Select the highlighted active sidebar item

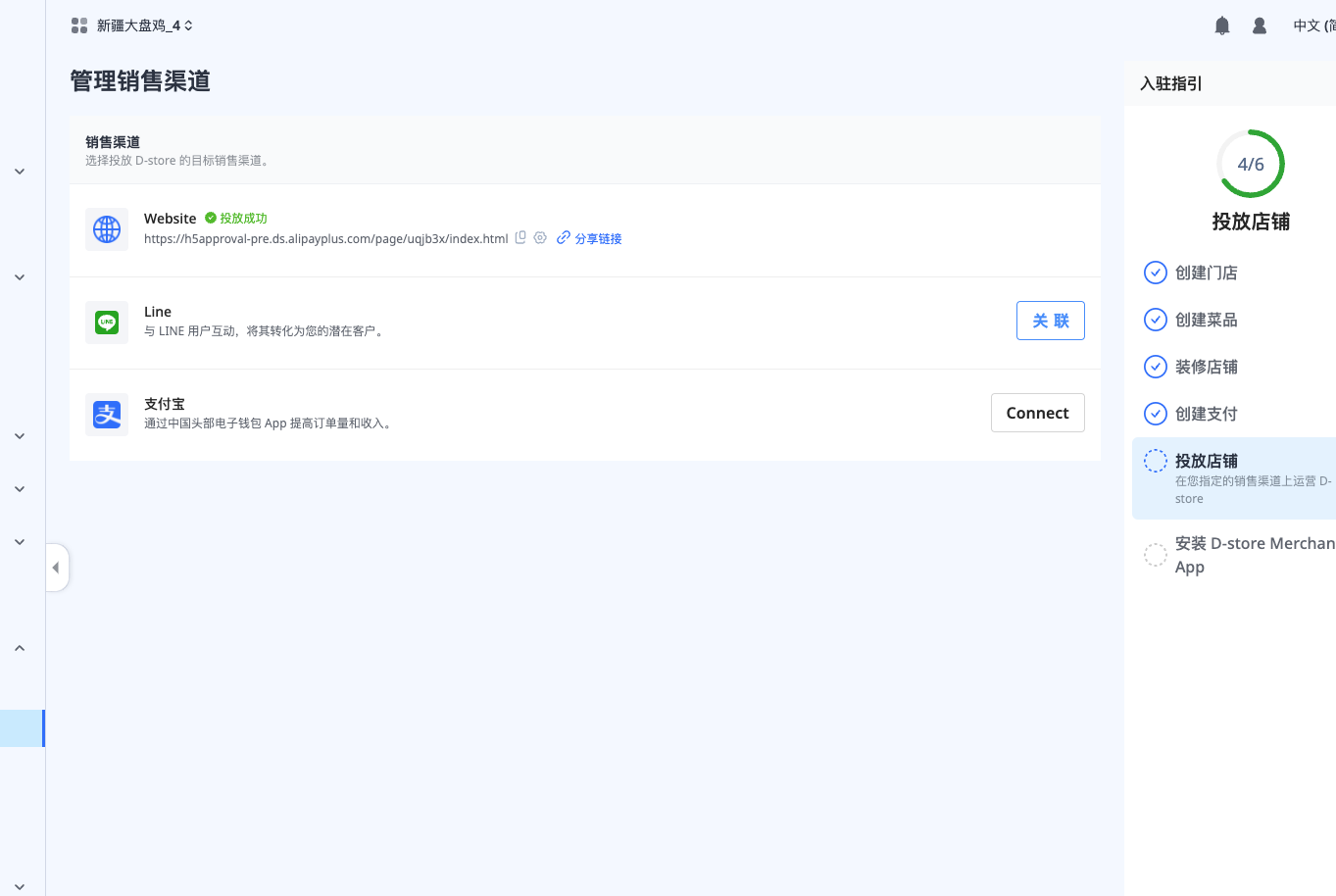pos(23,728)
